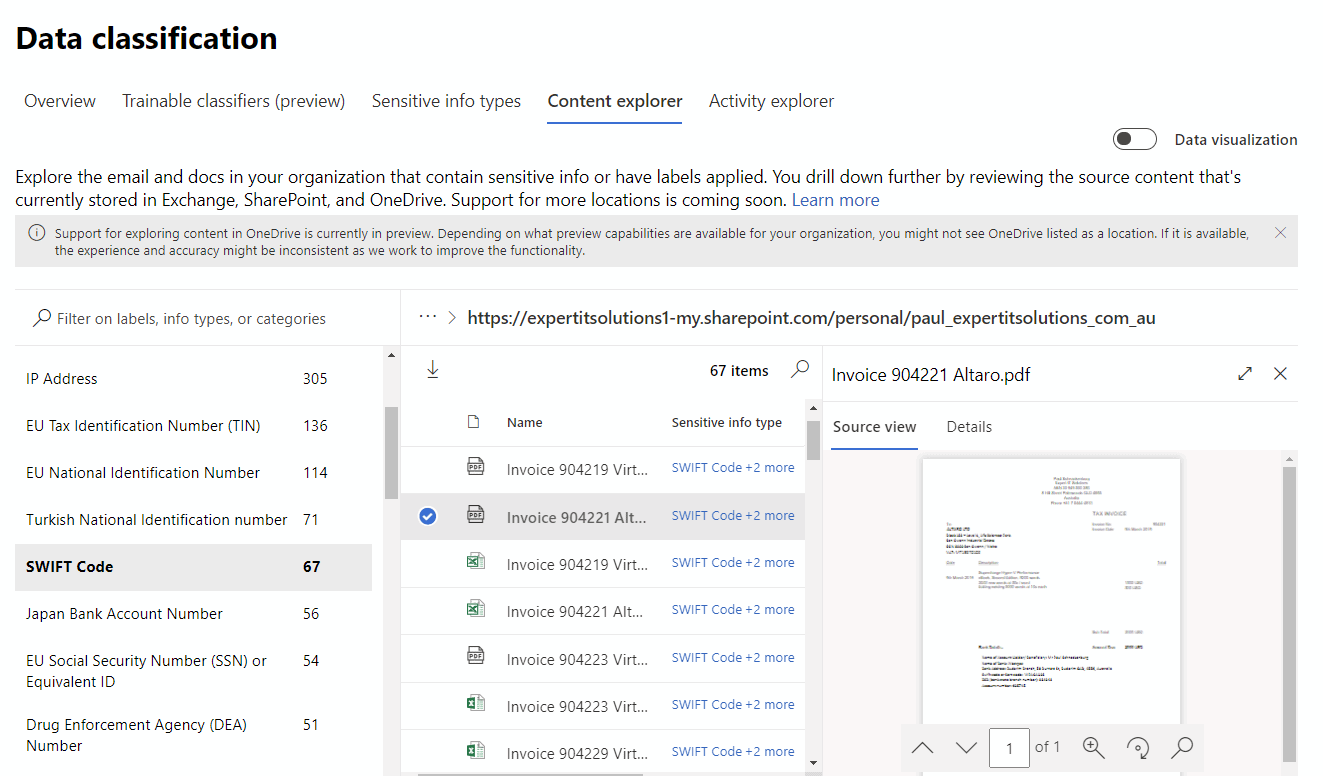The width and height of the screenshot is (1323, 776).
Task: Open the Activity explorer tab
Action: [771, 100]
